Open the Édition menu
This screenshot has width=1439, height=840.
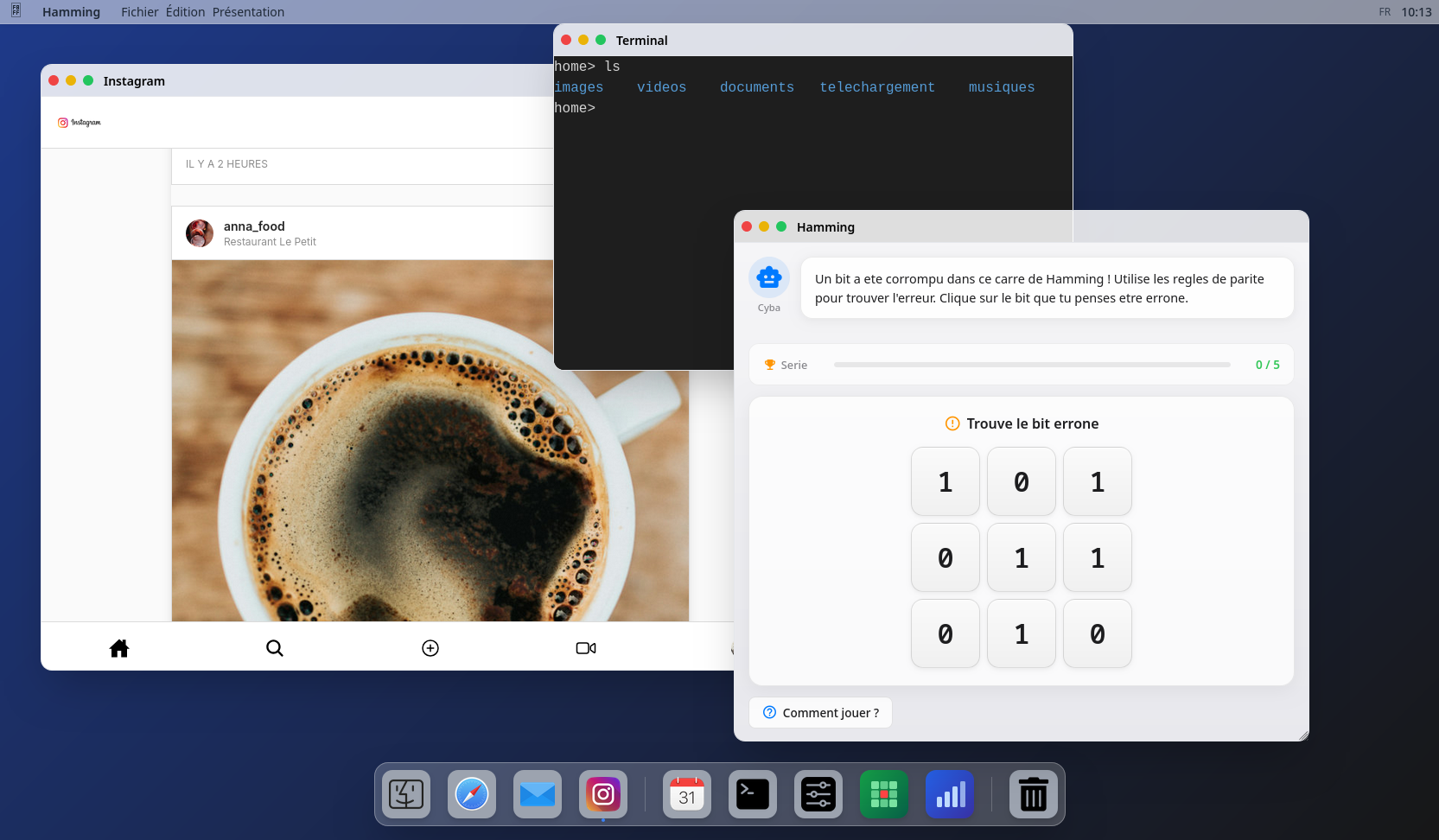186,12
